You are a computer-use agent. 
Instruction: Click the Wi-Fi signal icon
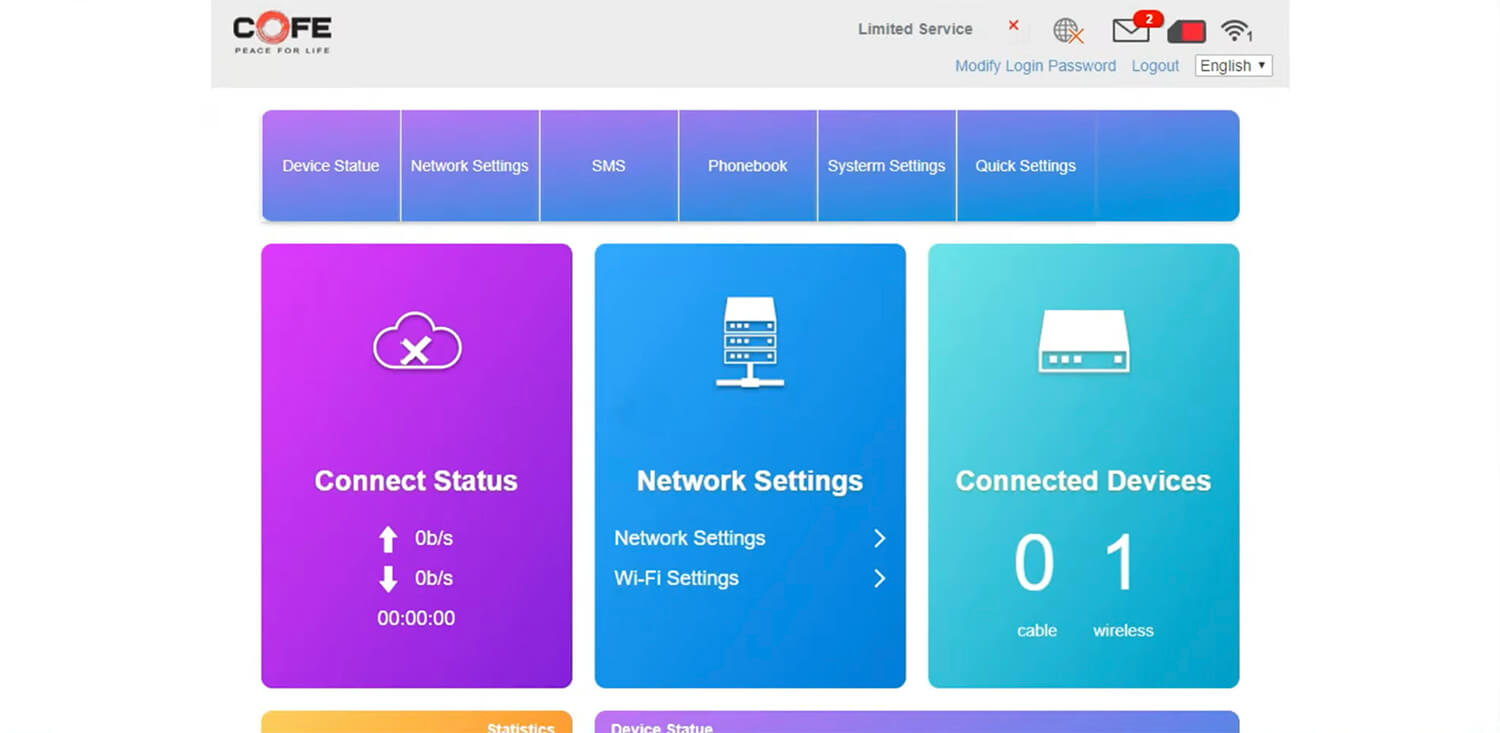pos(1236,31)
